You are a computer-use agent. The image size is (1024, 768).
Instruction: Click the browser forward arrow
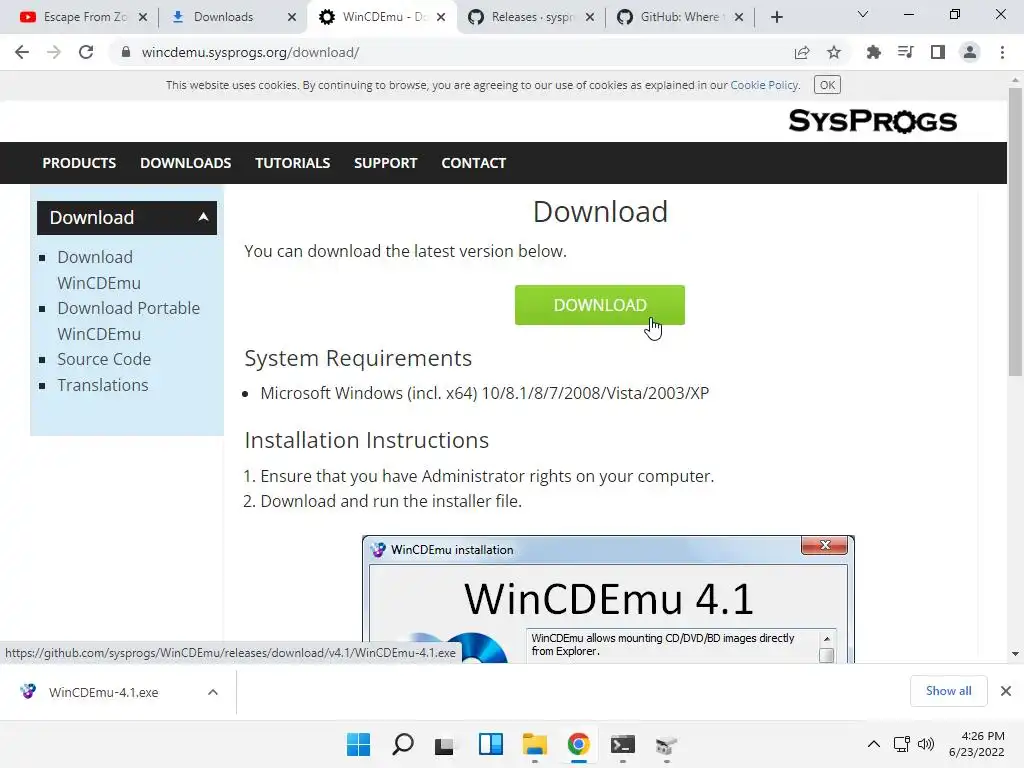coord(54,52)
